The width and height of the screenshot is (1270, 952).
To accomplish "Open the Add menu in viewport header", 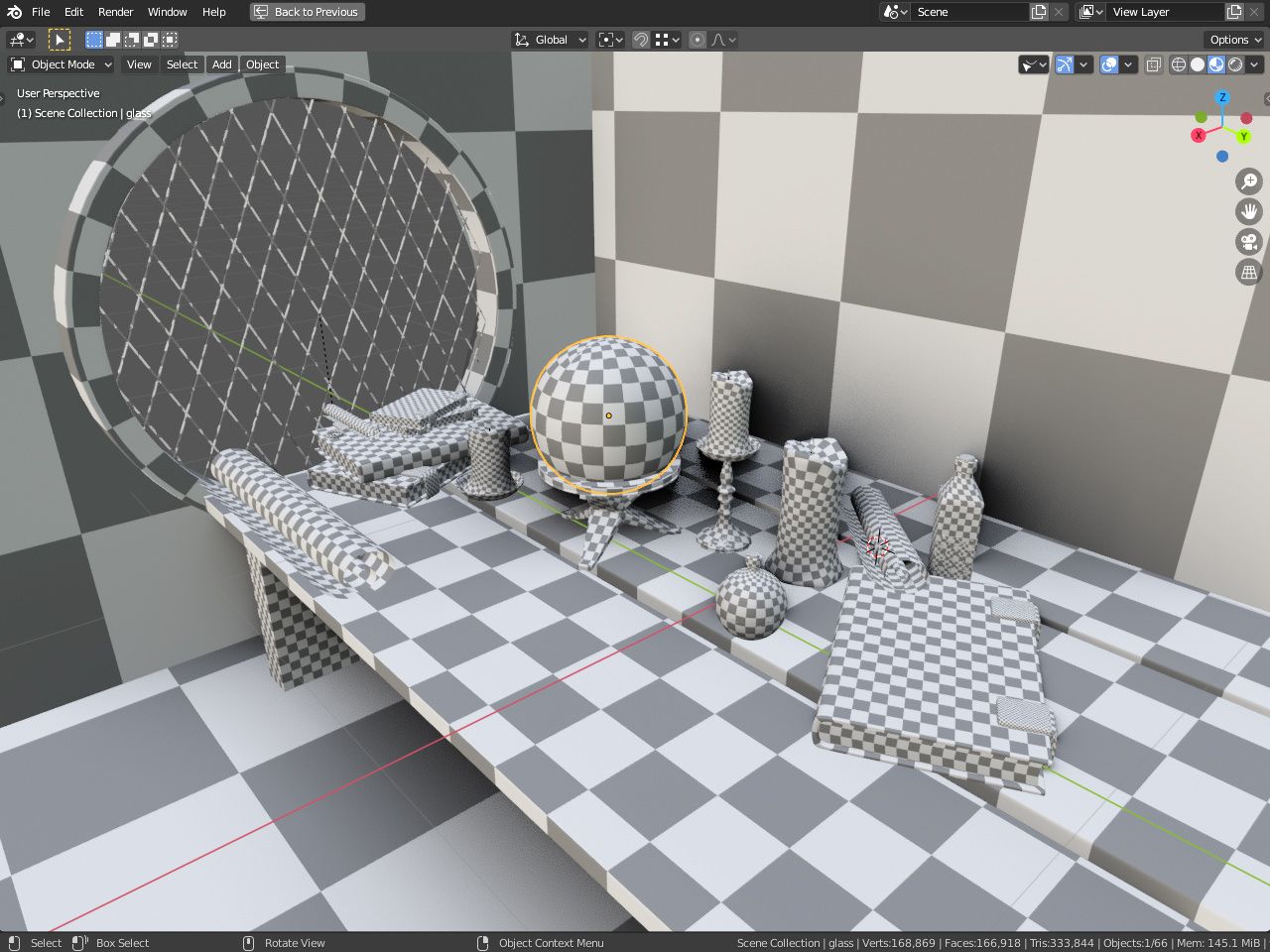I will [x=221, y=64].
